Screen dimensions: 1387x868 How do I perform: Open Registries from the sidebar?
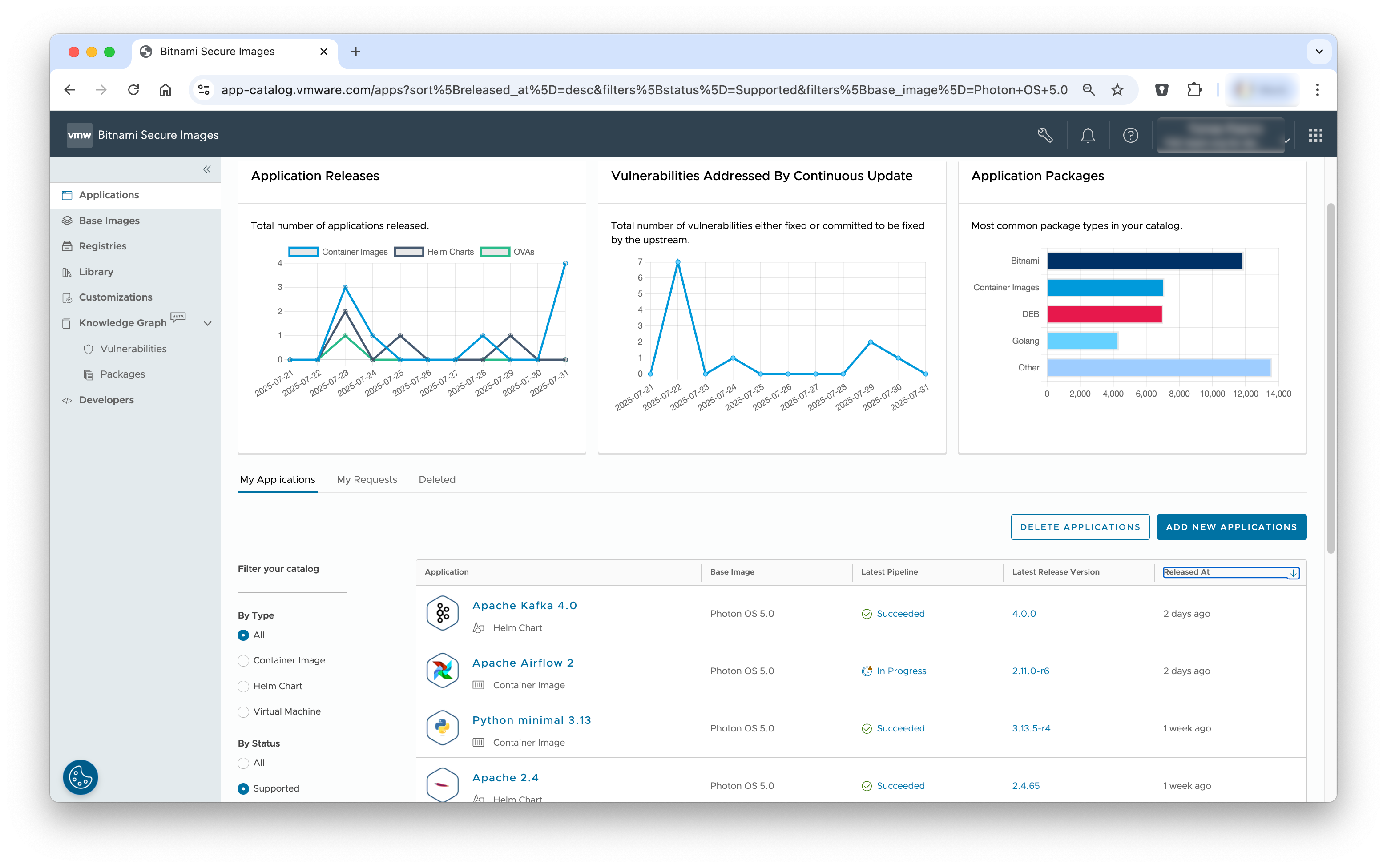102,246
